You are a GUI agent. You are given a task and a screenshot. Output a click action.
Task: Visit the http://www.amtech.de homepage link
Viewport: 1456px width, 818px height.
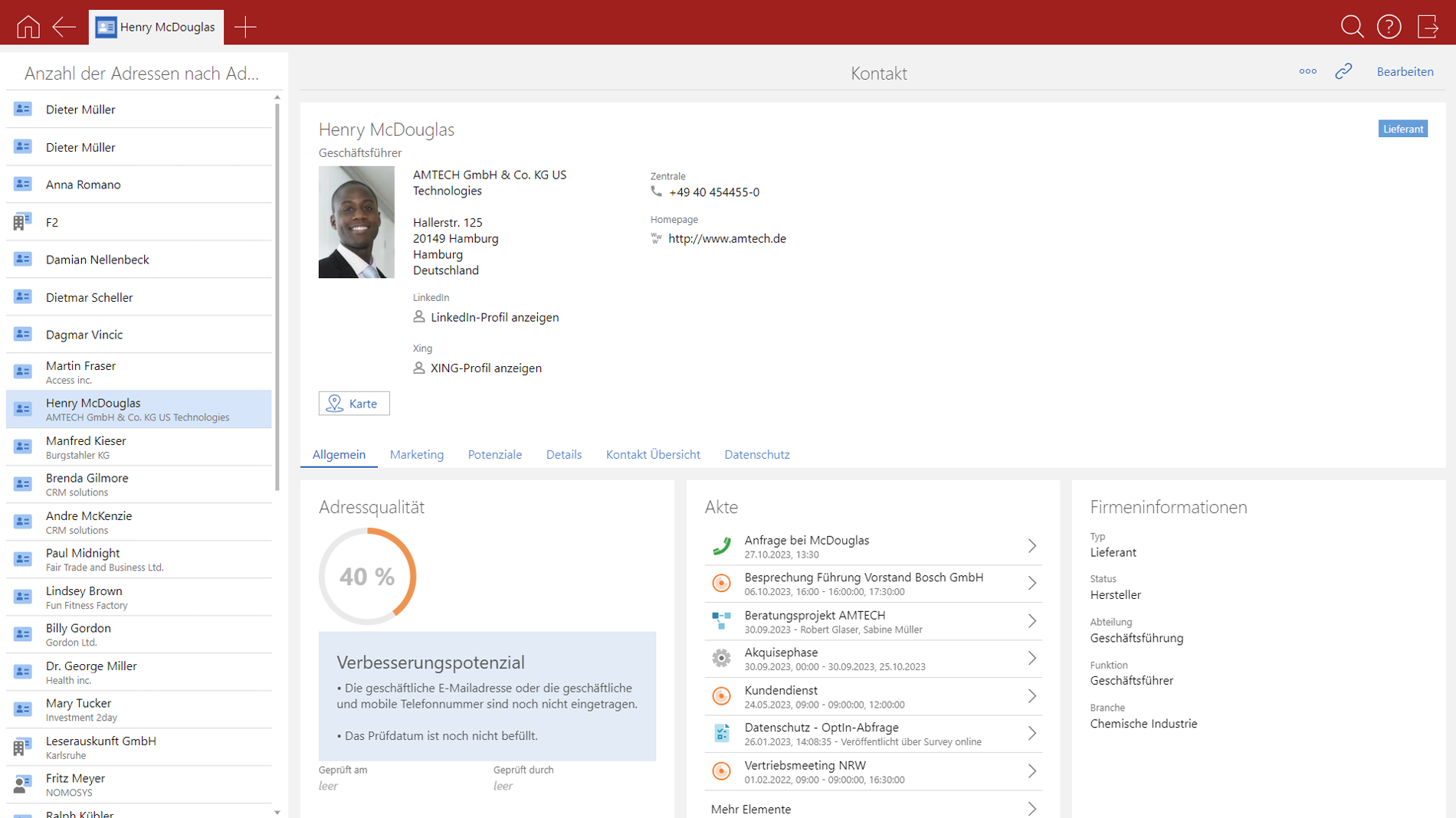click(727, 238)
